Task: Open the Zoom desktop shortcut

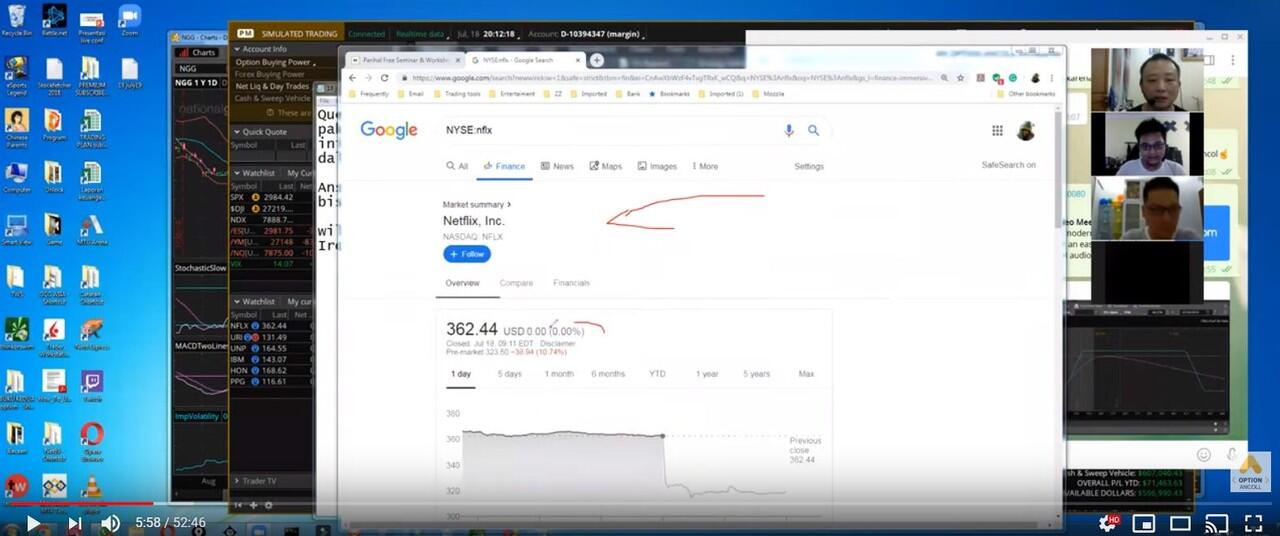Action: pos(129,20)
